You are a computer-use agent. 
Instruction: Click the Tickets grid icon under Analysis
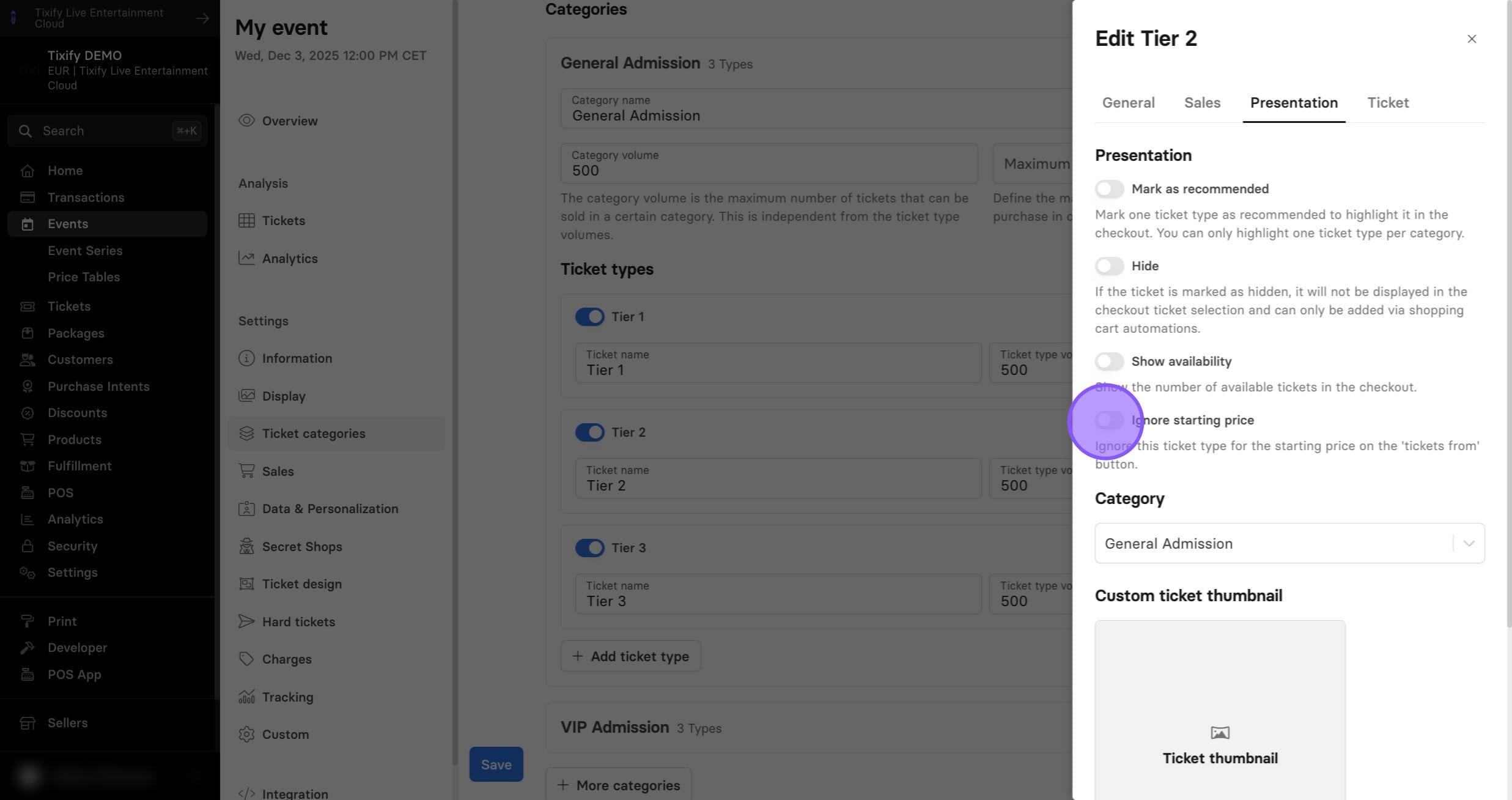pyautogui.click(x=246, y=221)
